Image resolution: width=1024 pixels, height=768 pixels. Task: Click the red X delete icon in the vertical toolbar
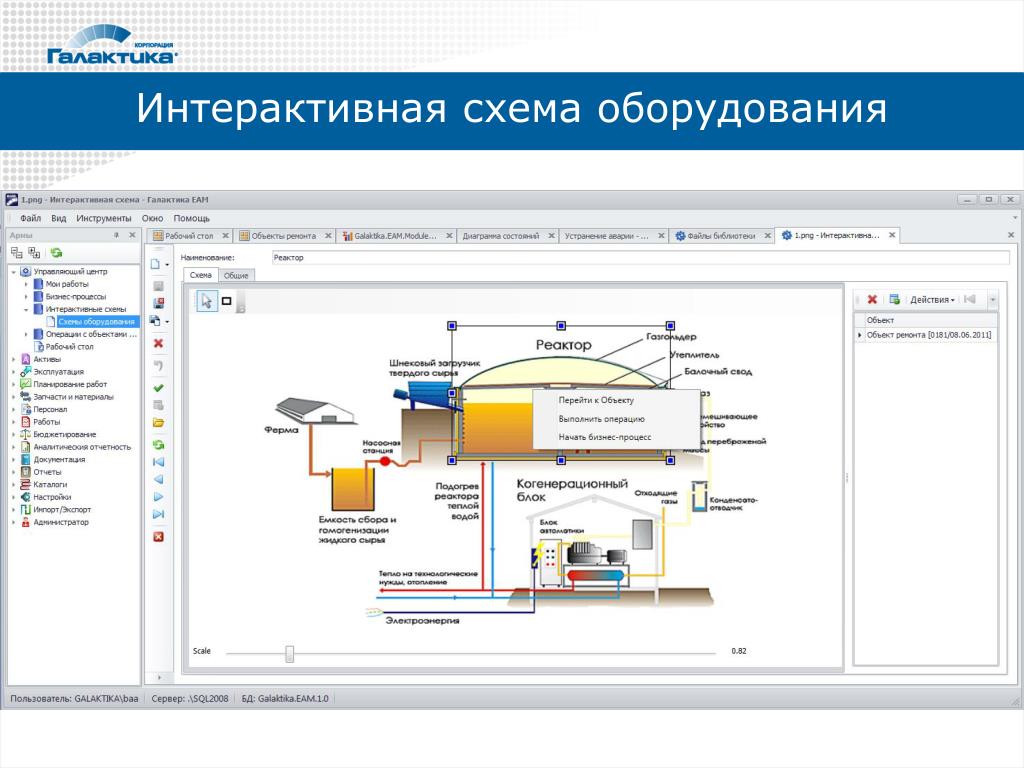coord(158,344)
